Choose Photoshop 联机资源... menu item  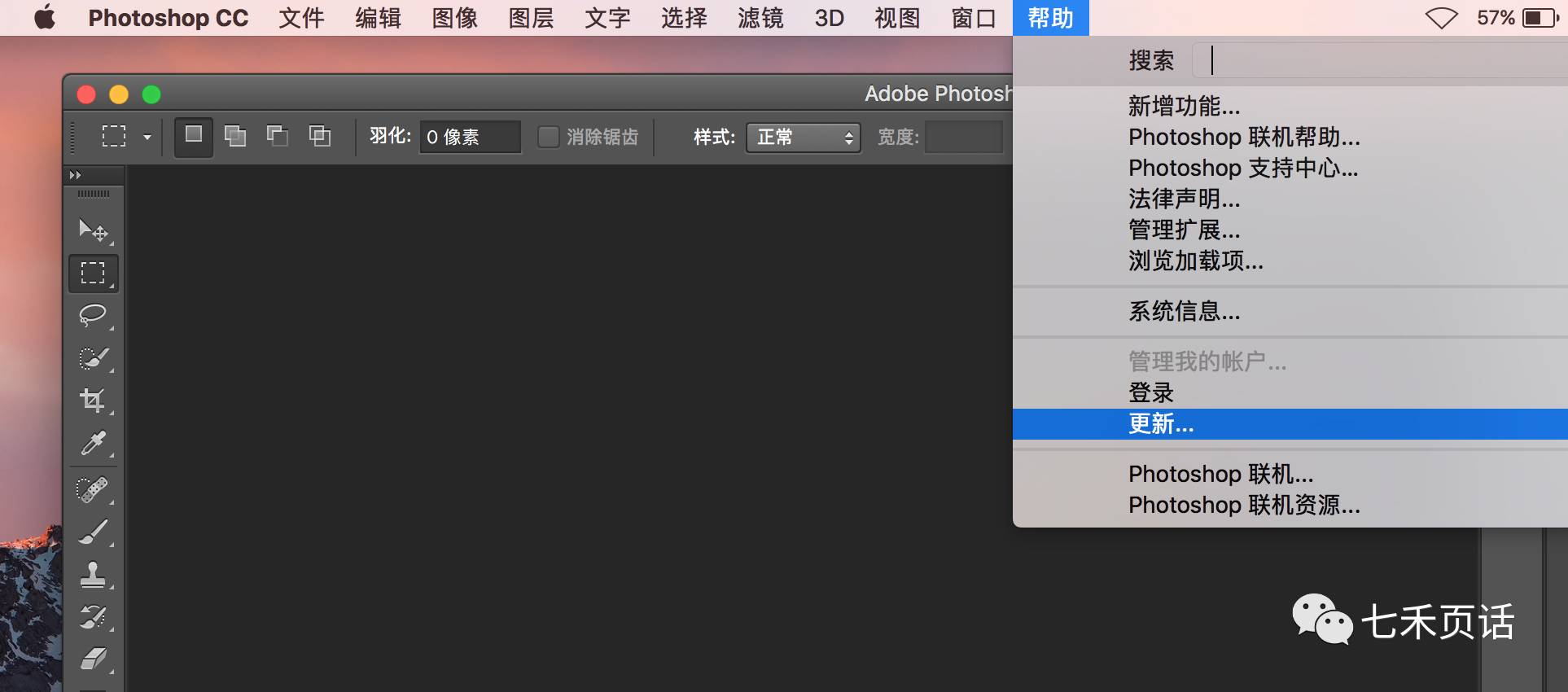pyautogui.click(x=1290, y=505)
